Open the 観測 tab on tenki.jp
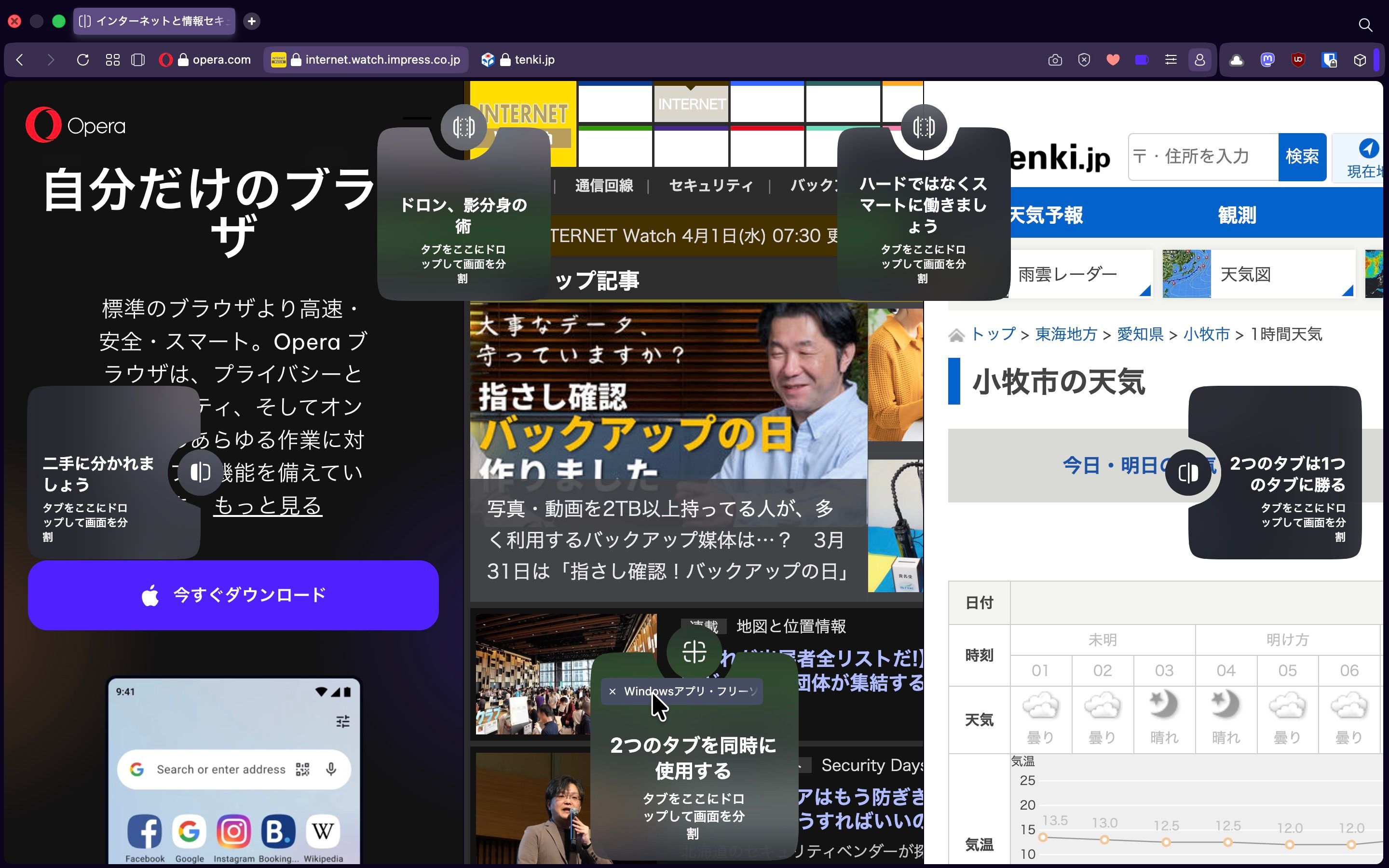Viewport: 1389px width, 868px height. (x=1237, y=215)
